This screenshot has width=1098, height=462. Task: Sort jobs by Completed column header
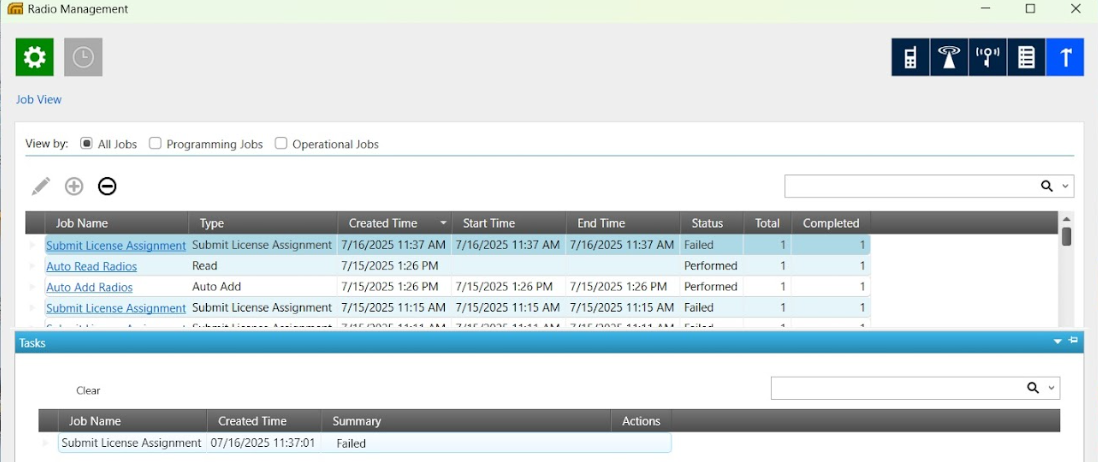831,223
